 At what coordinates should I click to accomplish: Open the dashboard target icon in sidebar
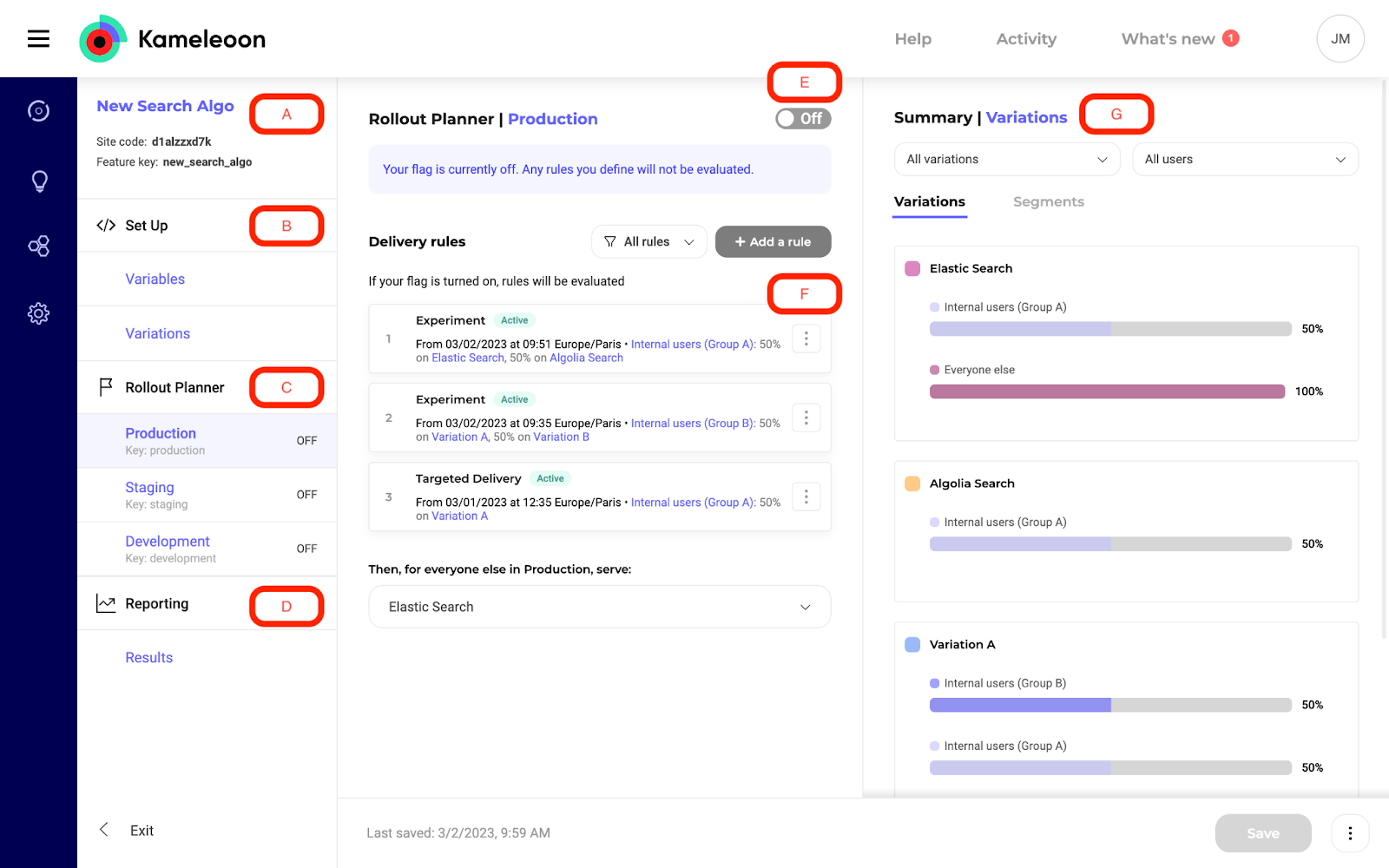tap(38, 111)
